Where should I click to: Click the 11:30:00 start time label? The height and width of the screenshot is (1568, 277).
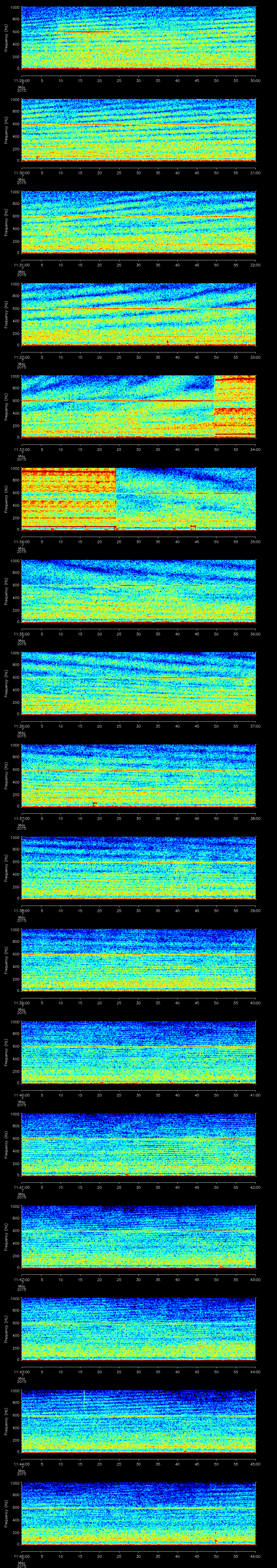(21, 173)
